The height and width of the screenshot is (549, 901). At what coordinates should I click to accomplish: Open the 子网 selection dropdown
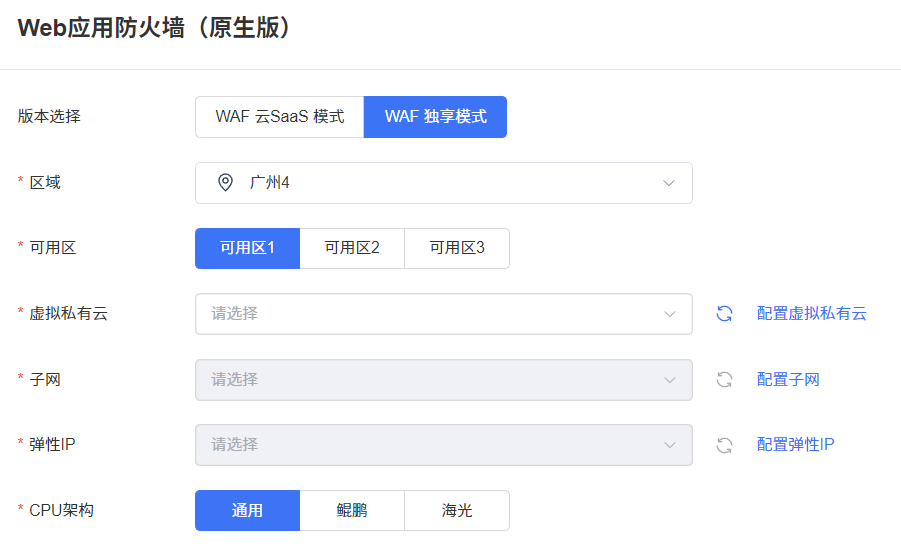tap(444, 380)
